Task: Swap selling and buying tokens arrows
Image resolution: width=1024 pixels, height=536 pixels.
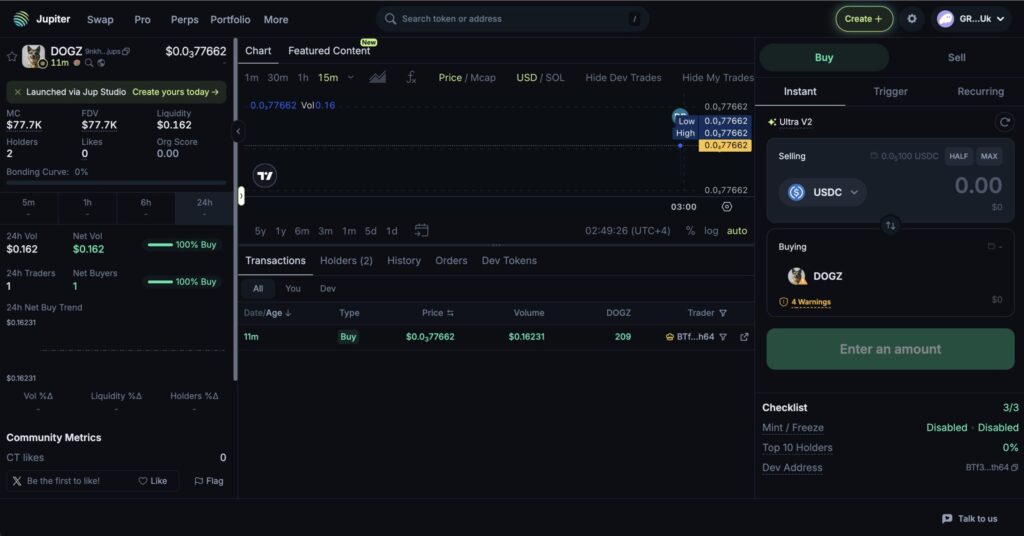Action: tap(891, 225)
